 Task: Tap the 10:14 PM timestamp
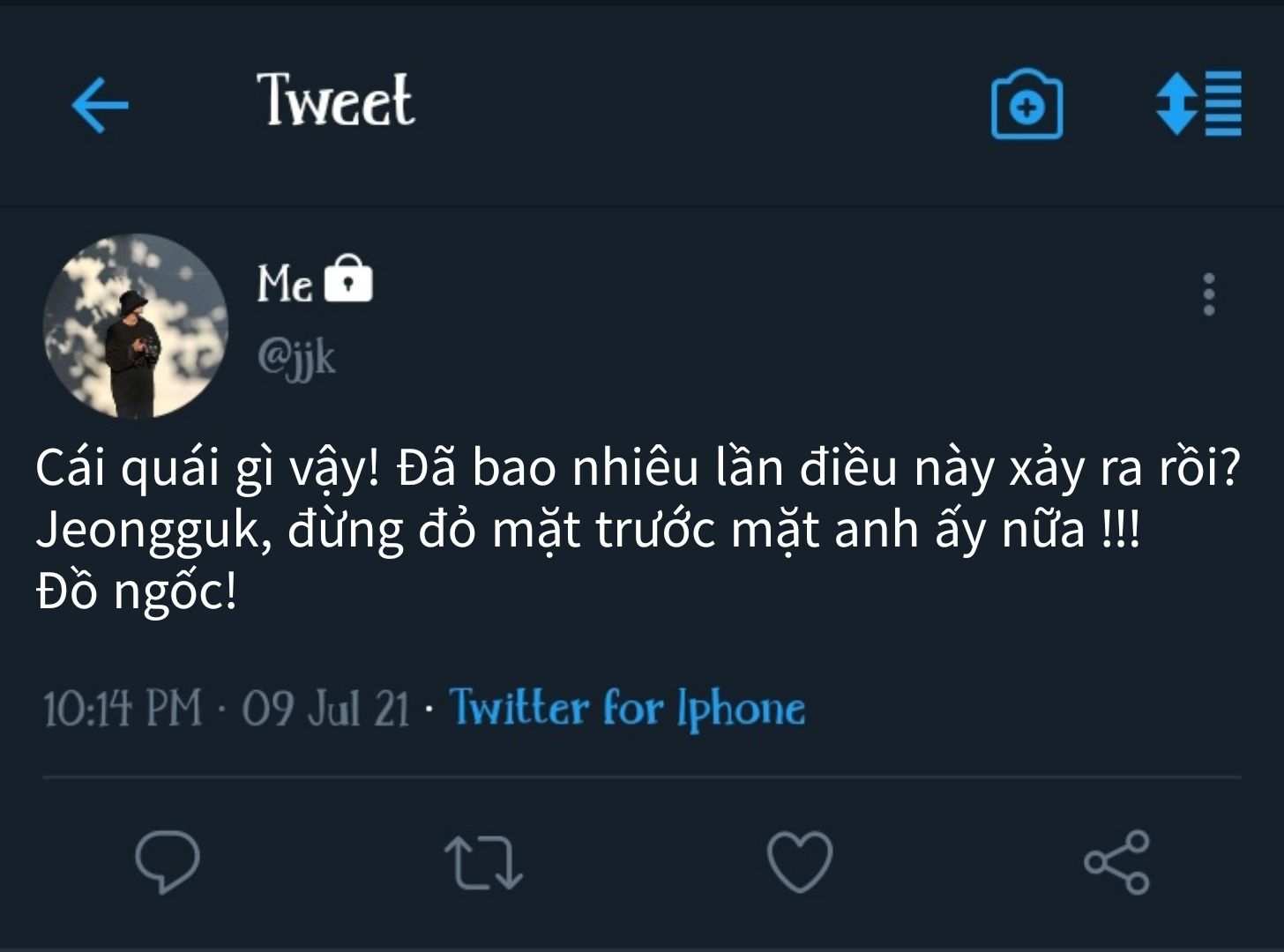coord(123,708)
